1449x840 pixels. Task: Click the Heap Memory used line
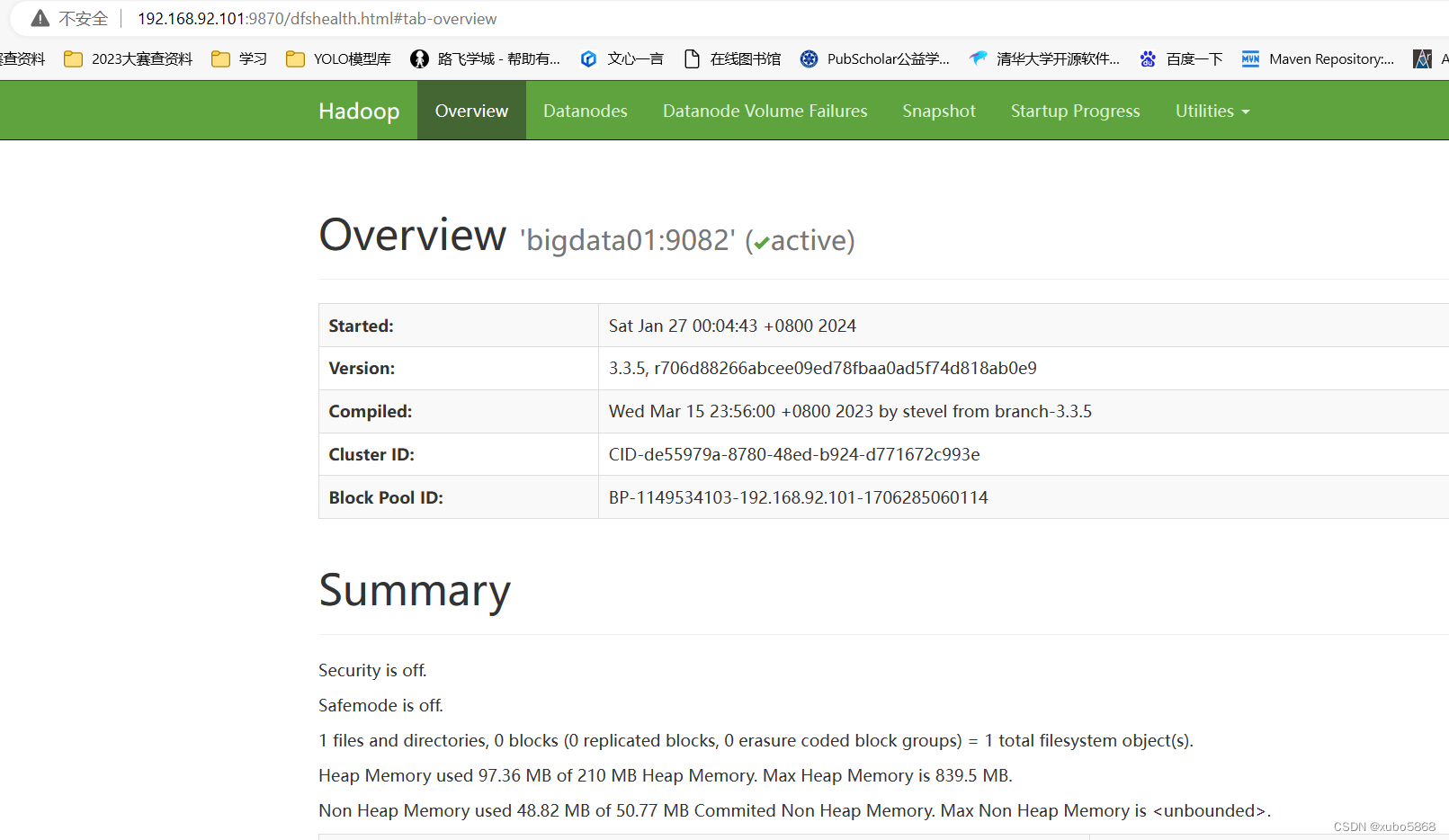tap(666, 775)
